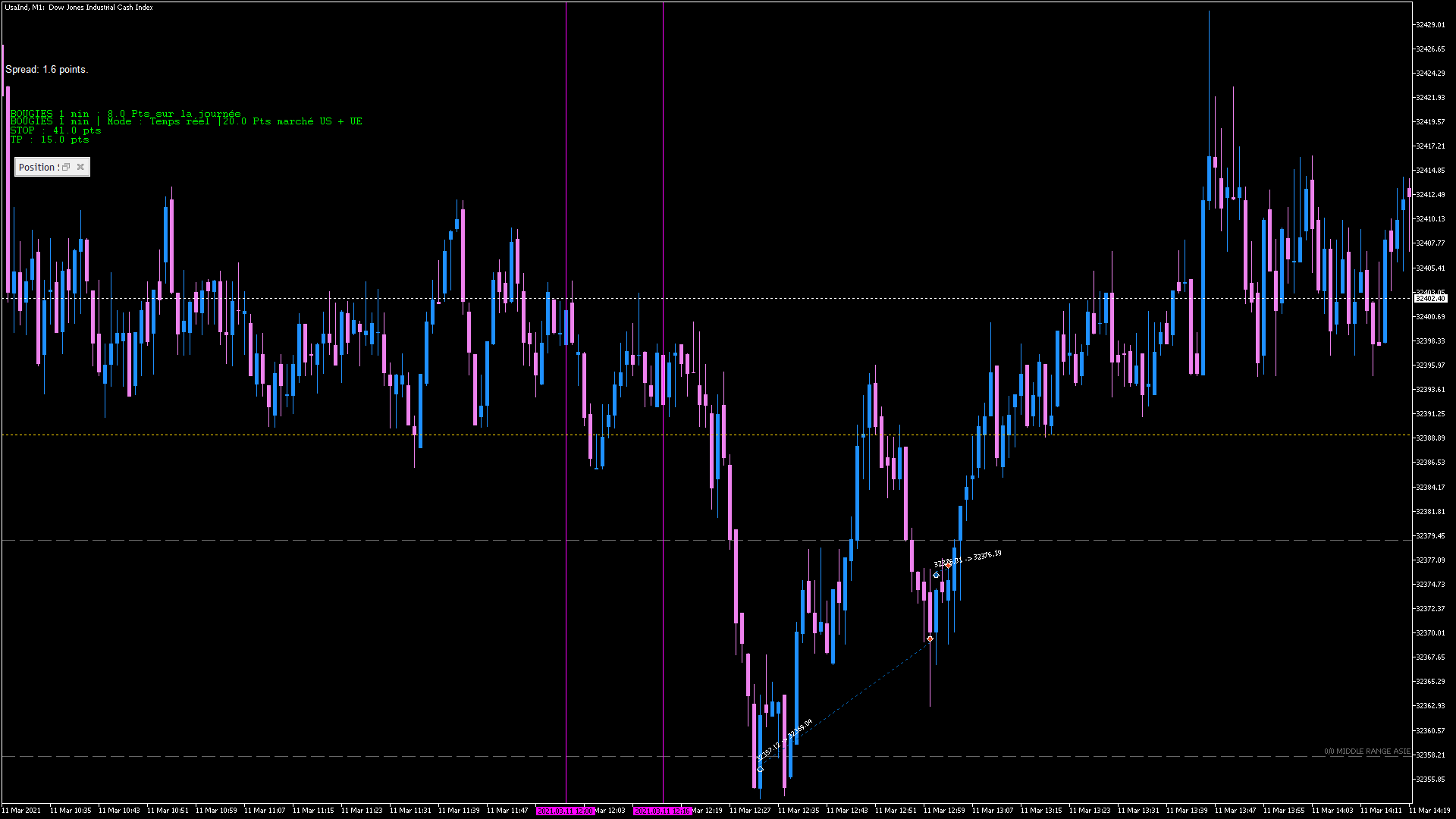The height and width of the screenshot is (819, 1456).
Task: Click current price tag 32402.40 on axis
Action: (1430, 299)
